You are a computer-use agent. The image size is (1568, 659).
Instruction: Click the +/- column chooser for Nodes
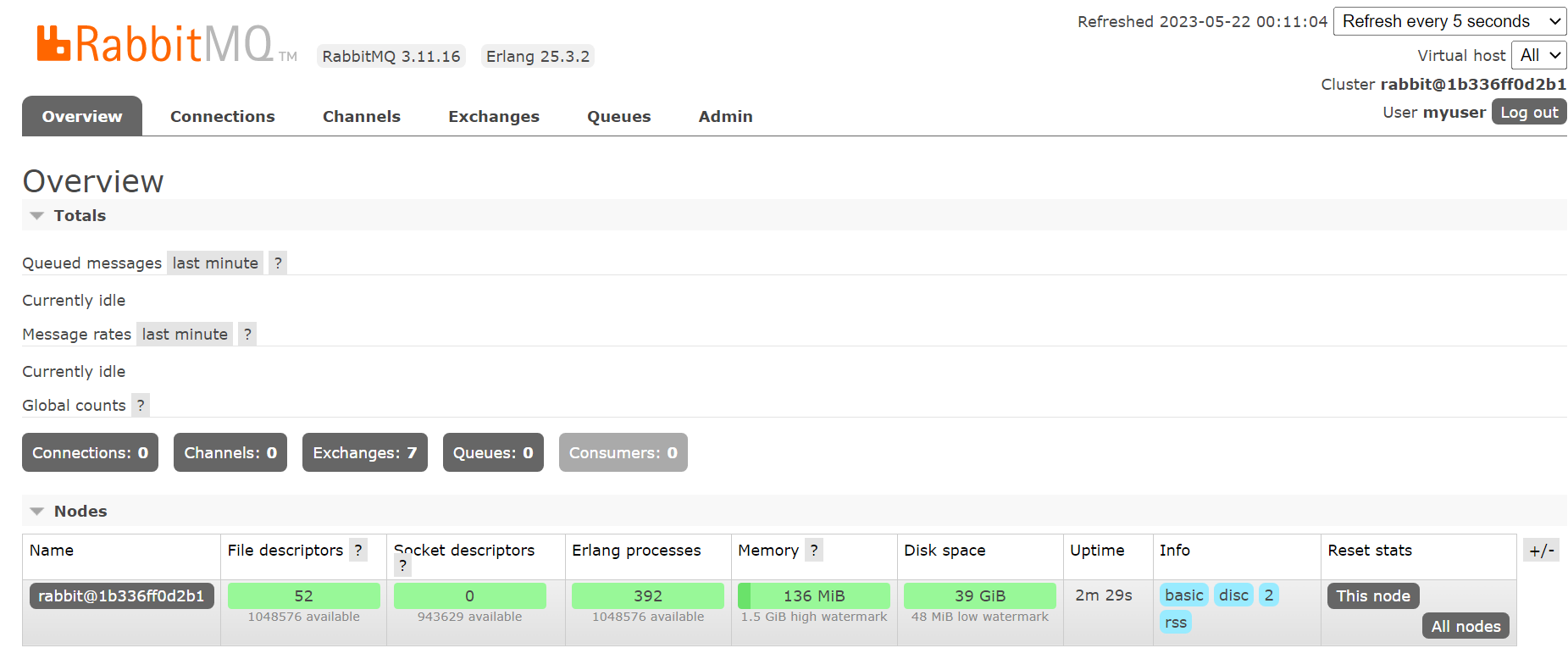coord(1541,551)
